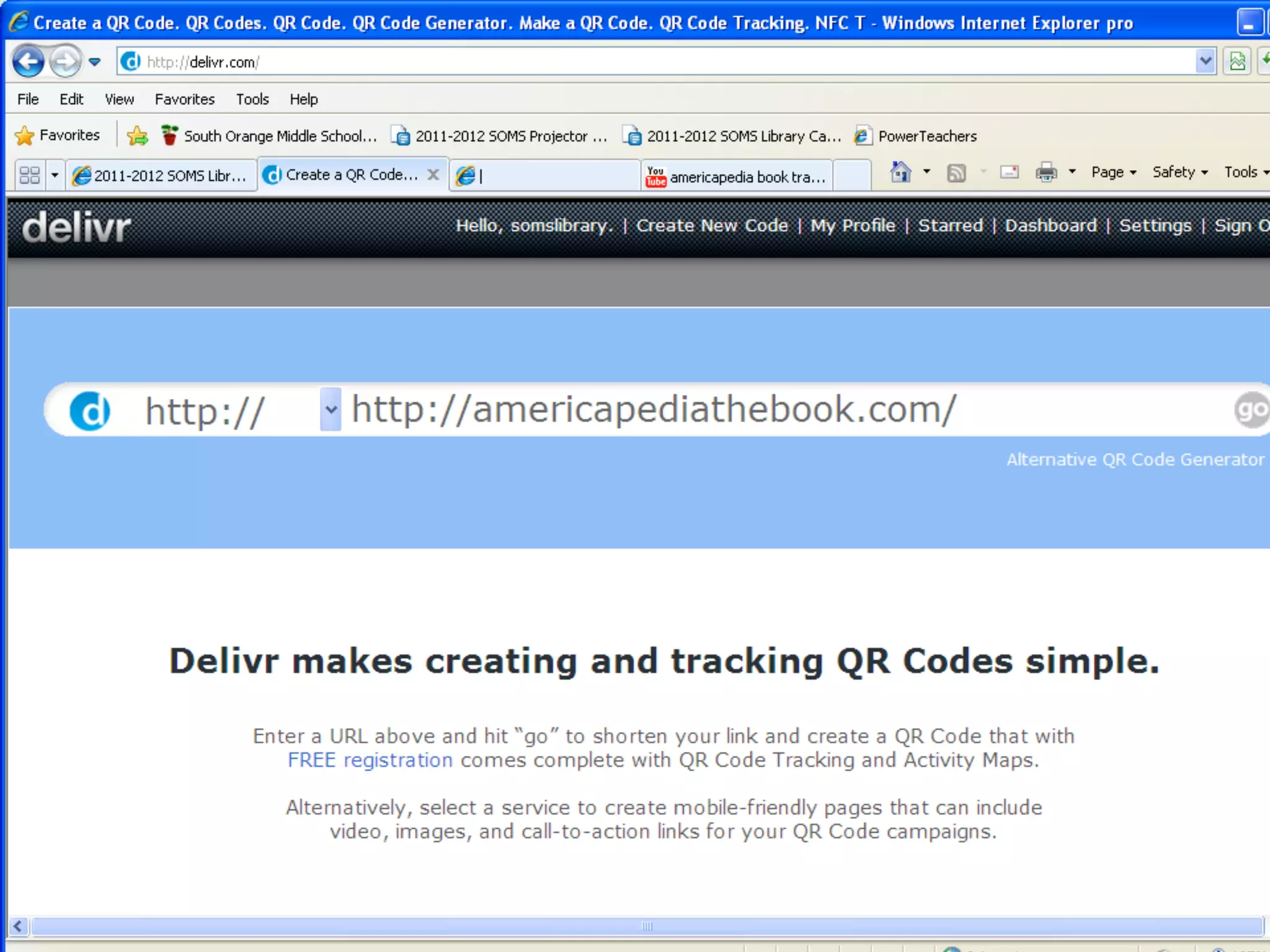The width and height of the screenshot is (1270, 952).
Task: Click the Read Mail envelope icon
Action: click(1009, 172)
